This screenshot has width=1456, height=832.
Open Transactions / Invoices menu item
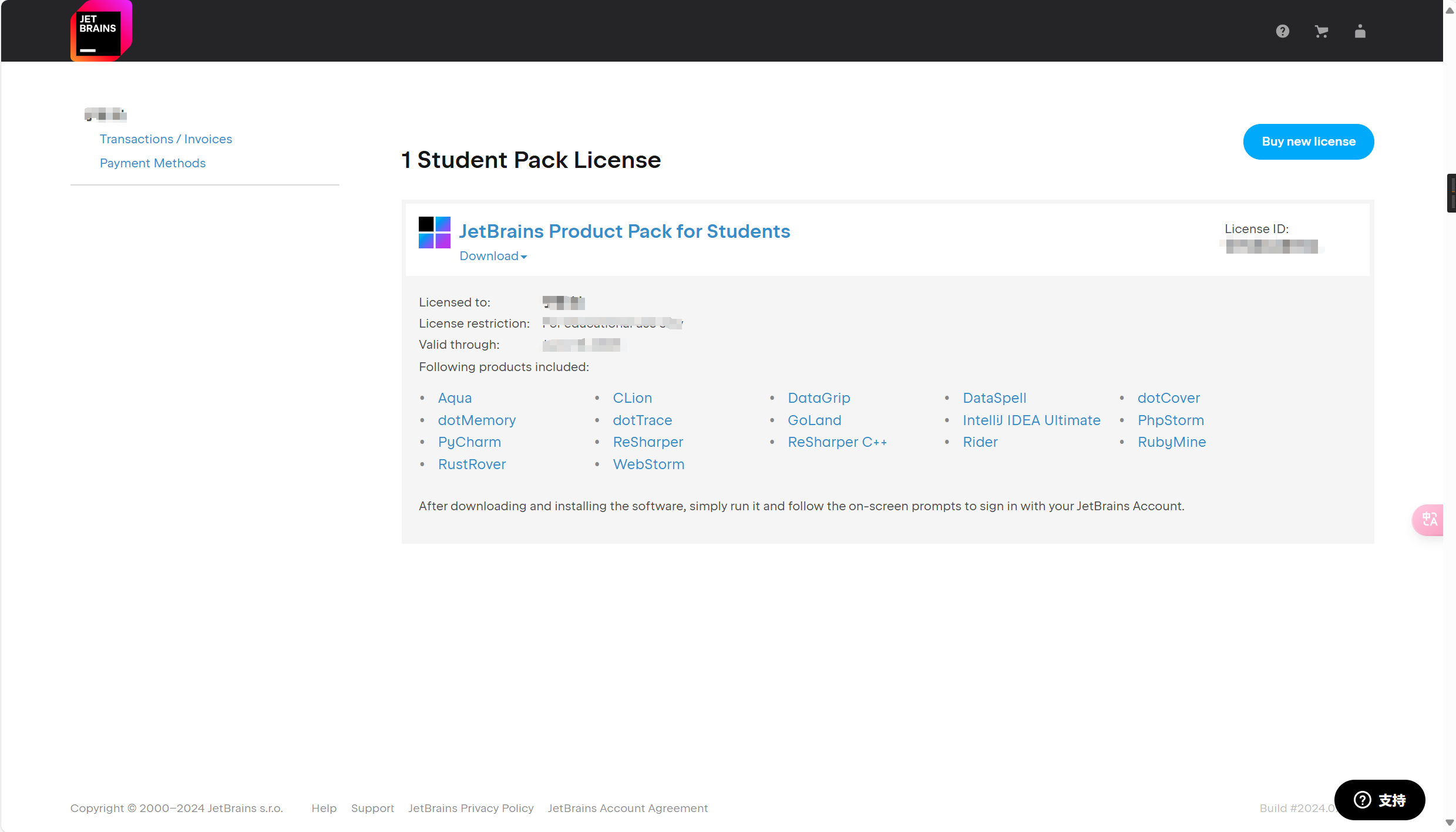(x=166, y=139)
